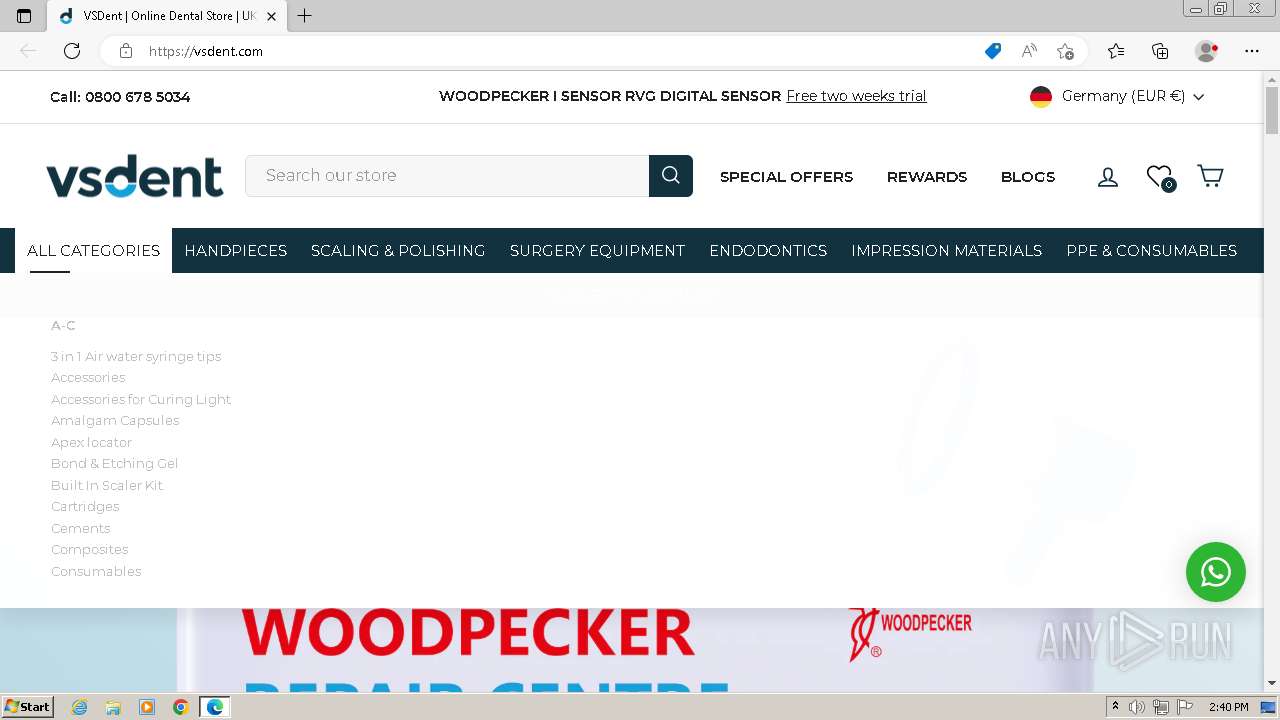This screenshot has width=1280, height=720.
Task: Open the tab actions menu icon
Action: [24, 16]
